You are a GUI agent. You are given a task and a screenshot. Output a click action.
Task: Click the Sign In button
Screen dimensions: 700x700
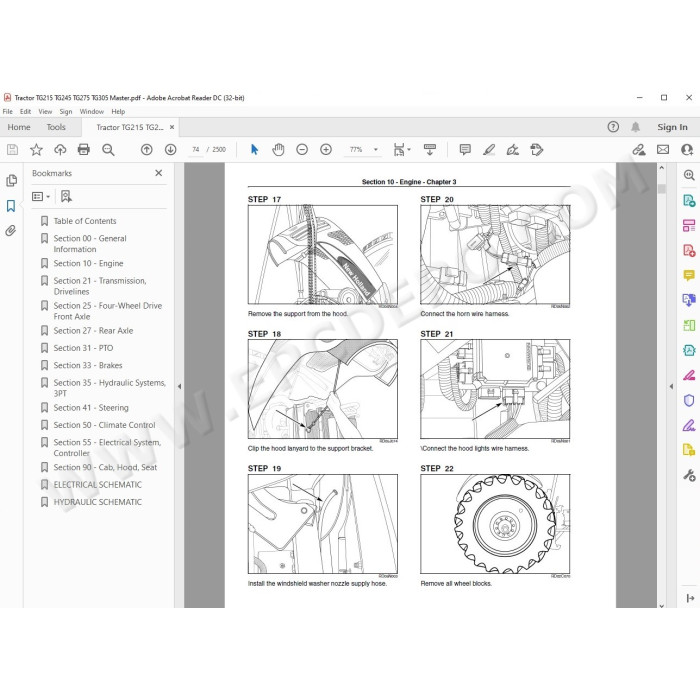click(672, 127)
